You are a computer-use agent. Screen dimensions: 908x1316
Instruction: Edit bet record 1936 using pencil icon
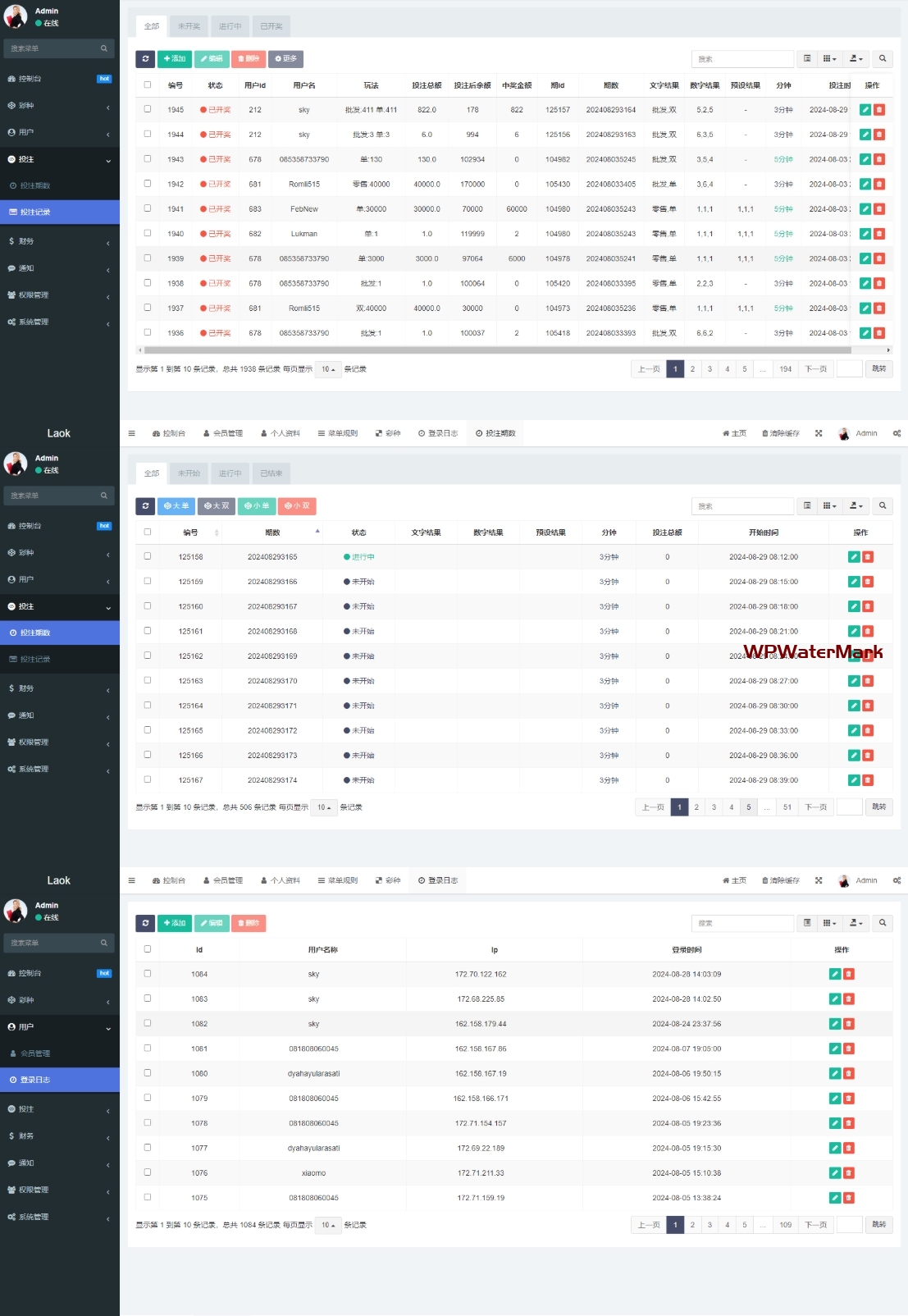point(865,333)
